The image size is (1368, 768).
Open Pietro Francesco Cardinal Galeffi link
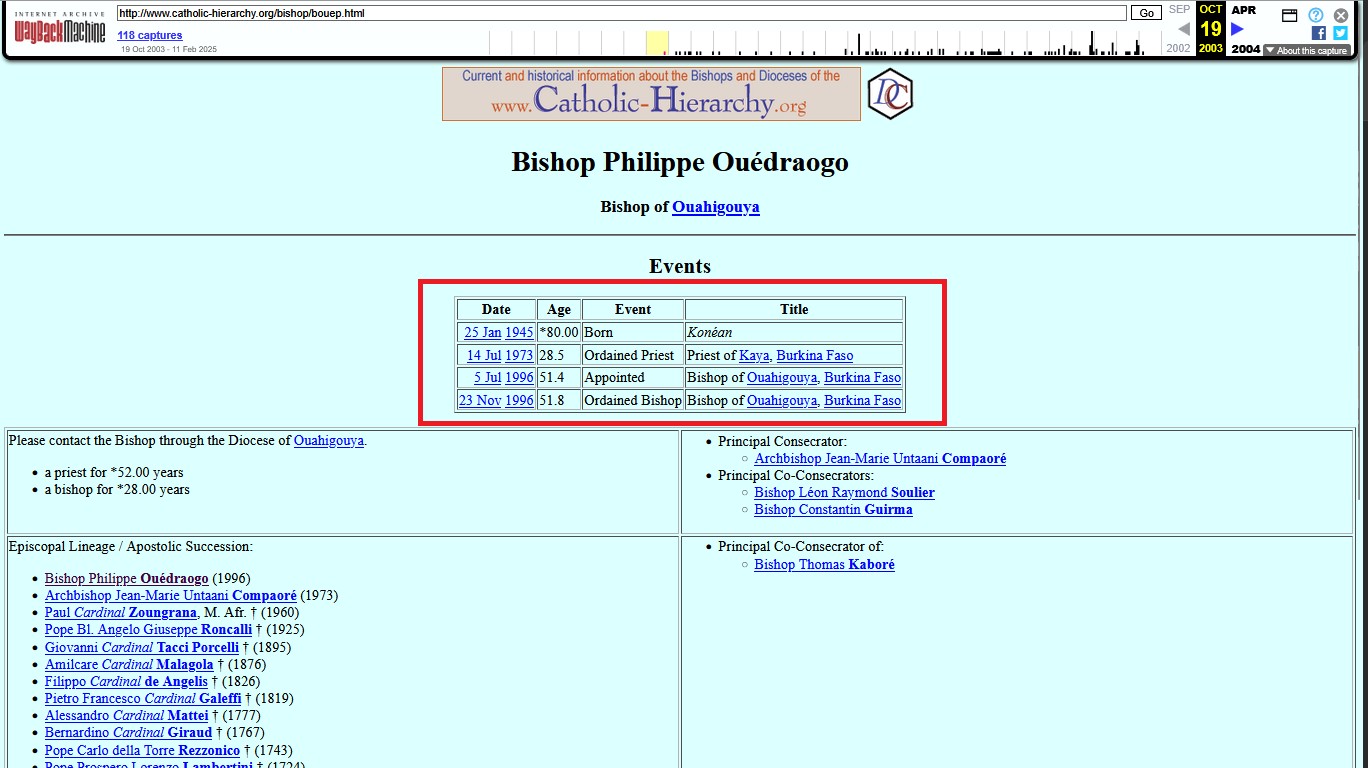pyautogui.click(x=143, y=698)
